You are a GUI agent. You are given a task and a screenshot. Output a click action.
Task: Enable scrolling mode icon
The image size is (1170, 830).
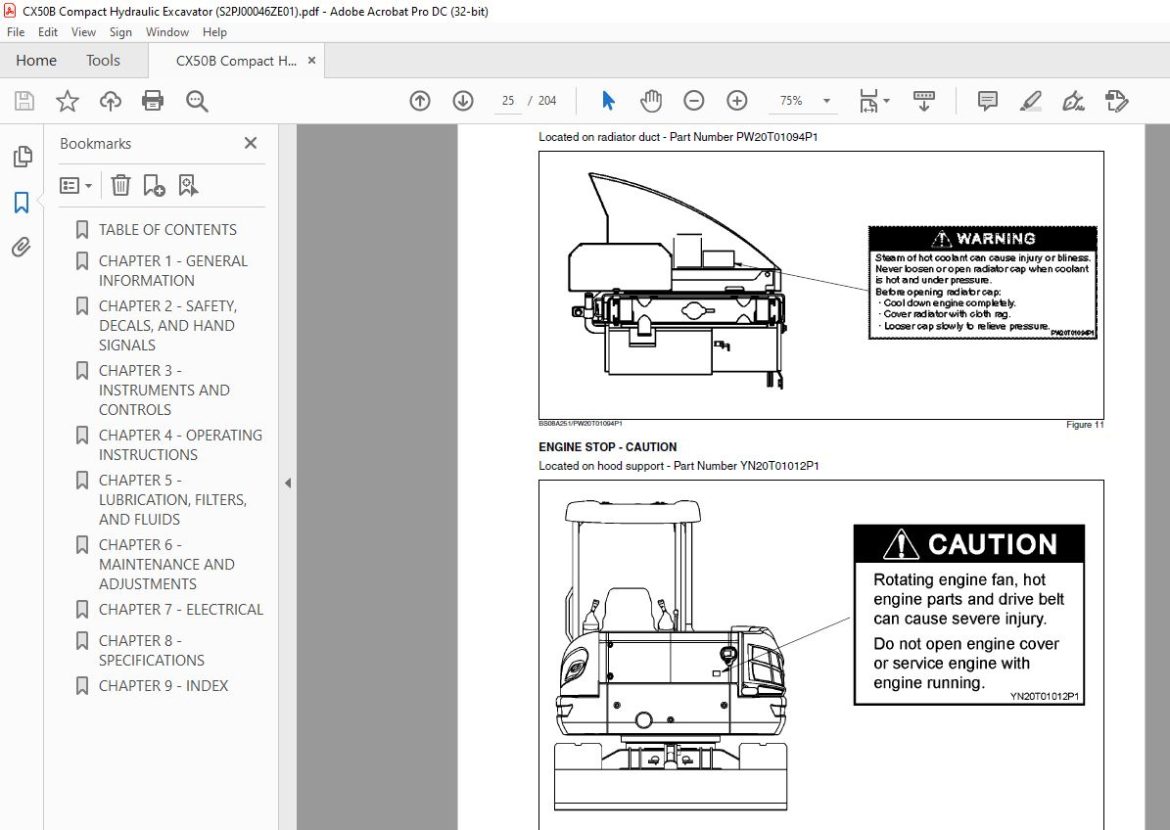[924, 101]
